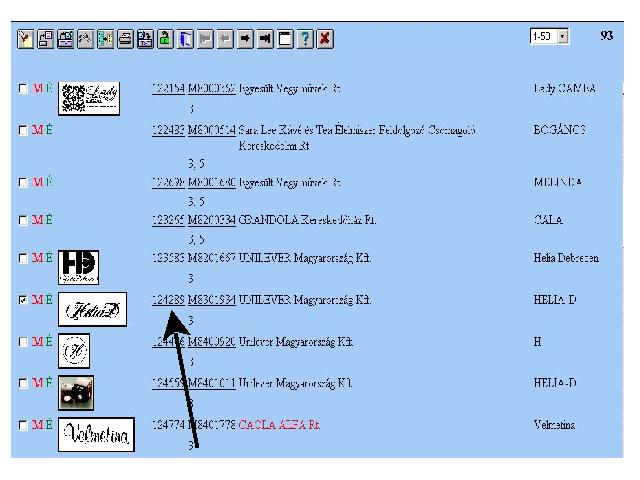
Task: Click the third toolbar icon showing documents over a tray
Action: pyautogui.click(x=65, y=39)
